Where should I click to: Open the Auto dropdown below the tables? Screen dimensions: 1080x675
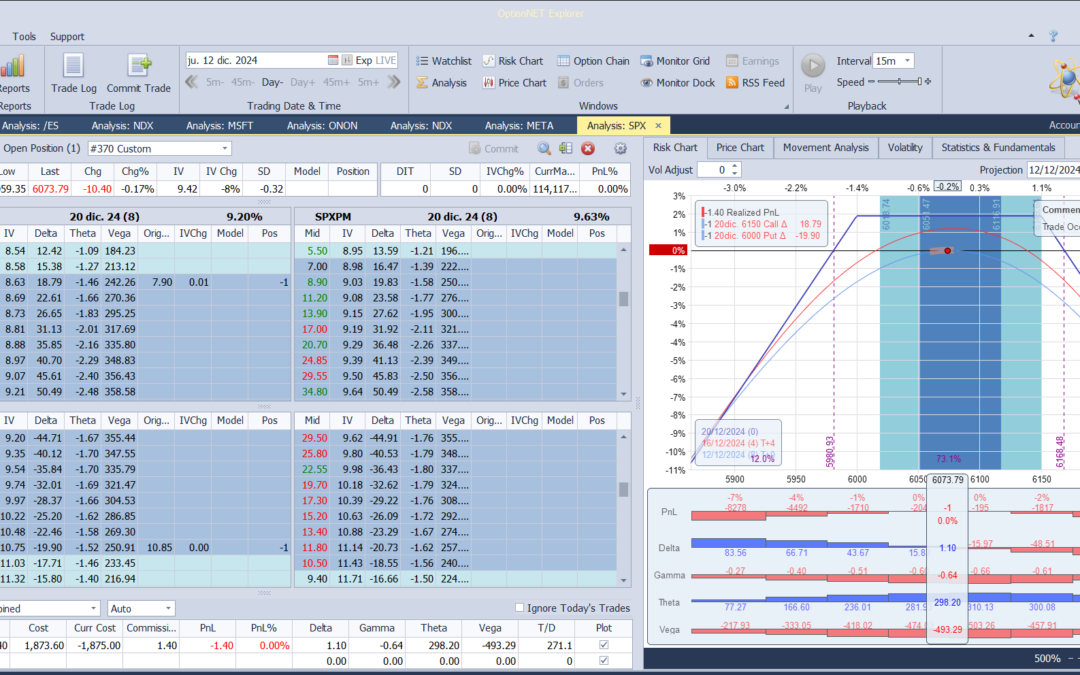click(x=167, y=608)
